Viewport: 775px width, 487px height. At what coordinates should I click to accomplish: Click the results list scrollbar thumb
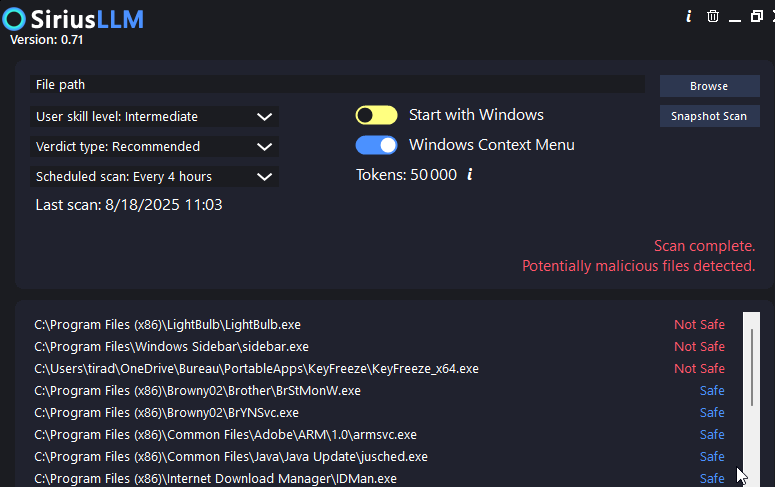(x=752, y=367)
